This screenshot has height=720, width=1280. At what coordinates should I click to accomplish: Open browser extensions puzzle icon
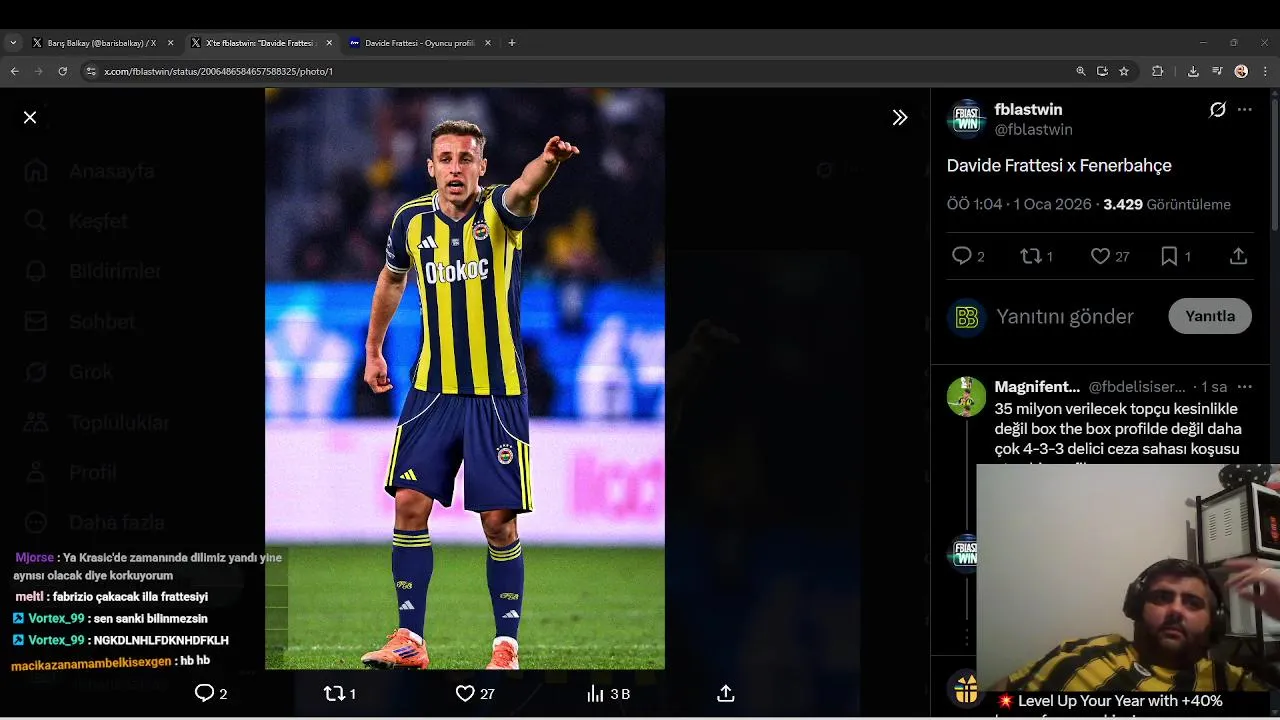click(1158, 71)
